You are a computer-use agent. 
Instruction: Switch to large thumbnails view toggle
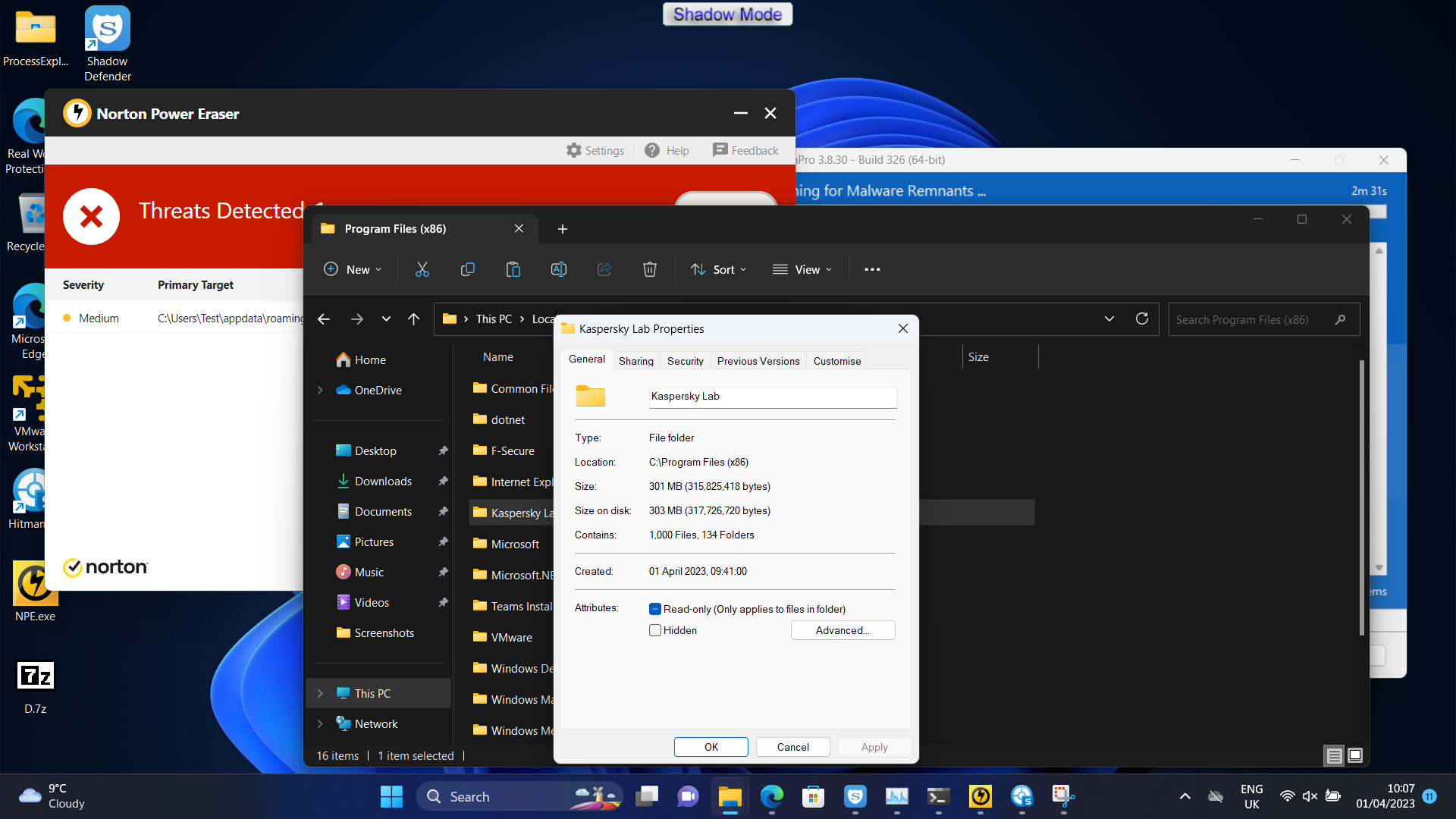pyautogui.click(x=1355, y=755)
